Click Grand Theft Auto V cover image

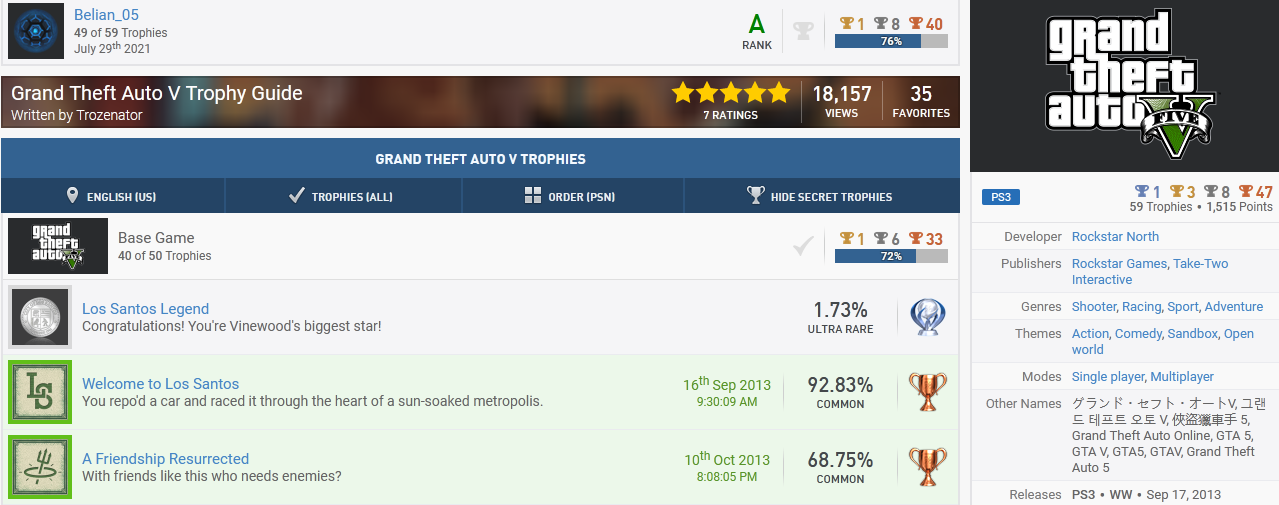[x=1125, y=86]
